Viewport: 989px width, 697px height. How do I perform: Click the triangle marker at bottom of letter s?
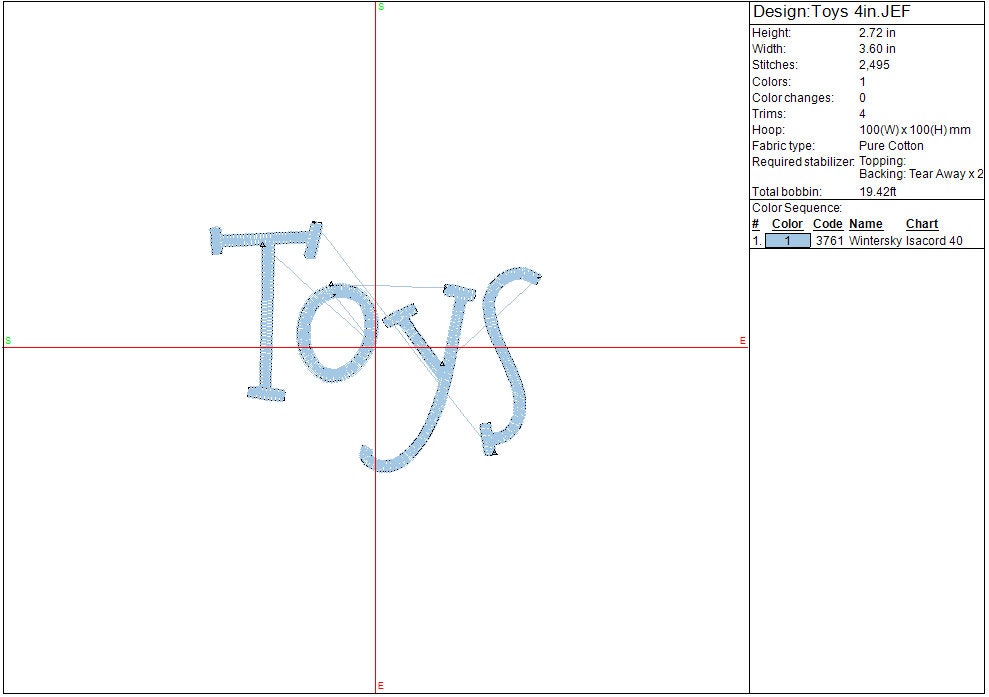pyautogui.click(x=494, y=452)
